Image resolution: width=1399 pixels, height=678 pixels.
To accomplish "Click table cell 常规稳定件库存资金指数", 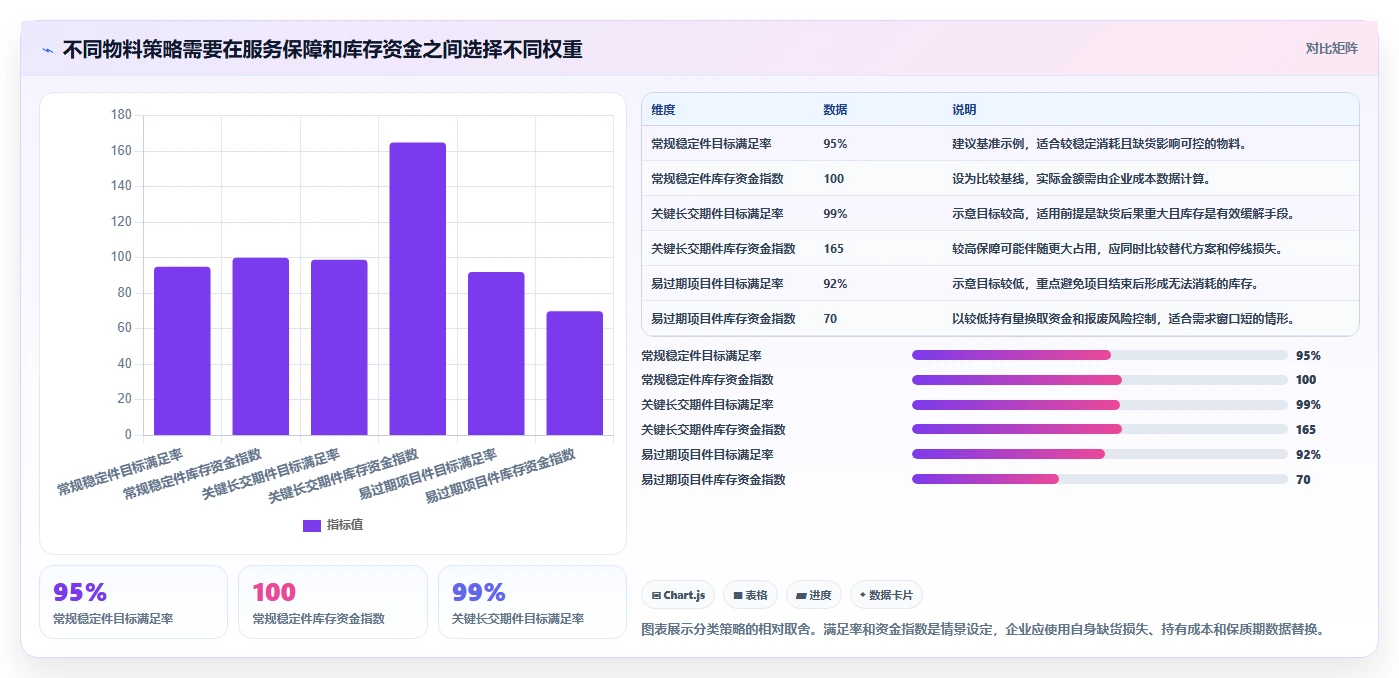I will click(x=717, y=179).
